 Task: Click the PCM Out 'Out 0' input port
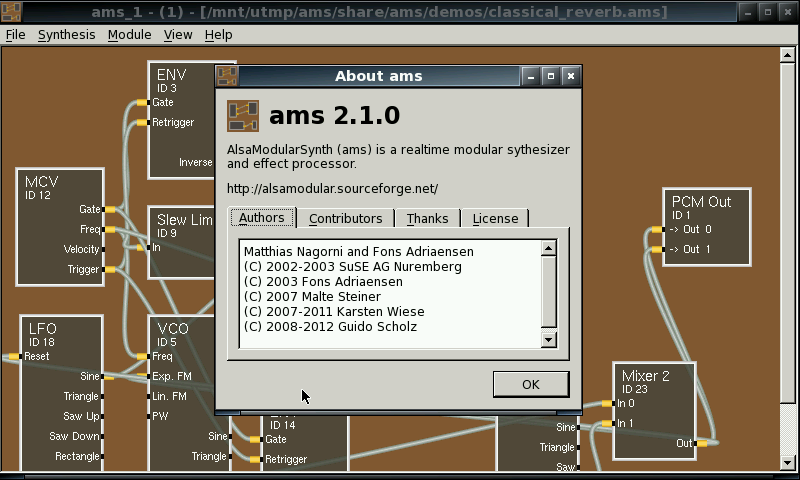[x=658, y=230]
